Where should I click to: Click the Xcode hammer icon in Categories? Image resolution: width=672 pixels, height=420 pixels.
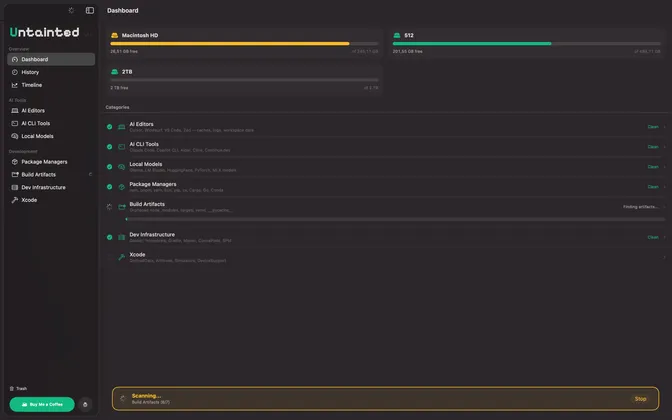[x=122, y=257]
